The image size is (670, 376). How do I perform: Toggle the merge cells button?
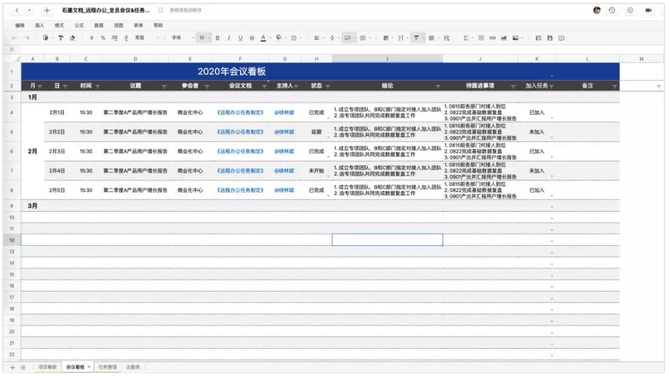[x=348, y=38]
